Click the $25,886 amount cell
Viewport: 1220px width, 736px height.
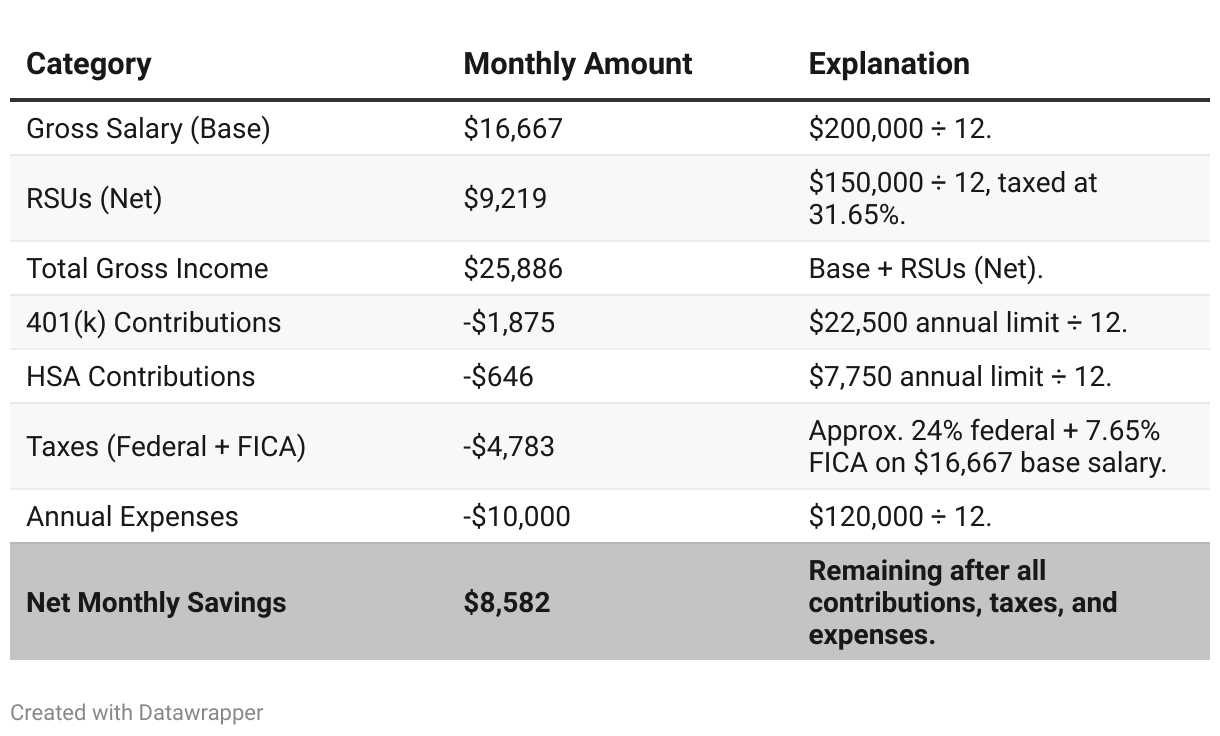pyautogui.click(x=513, y=269)
